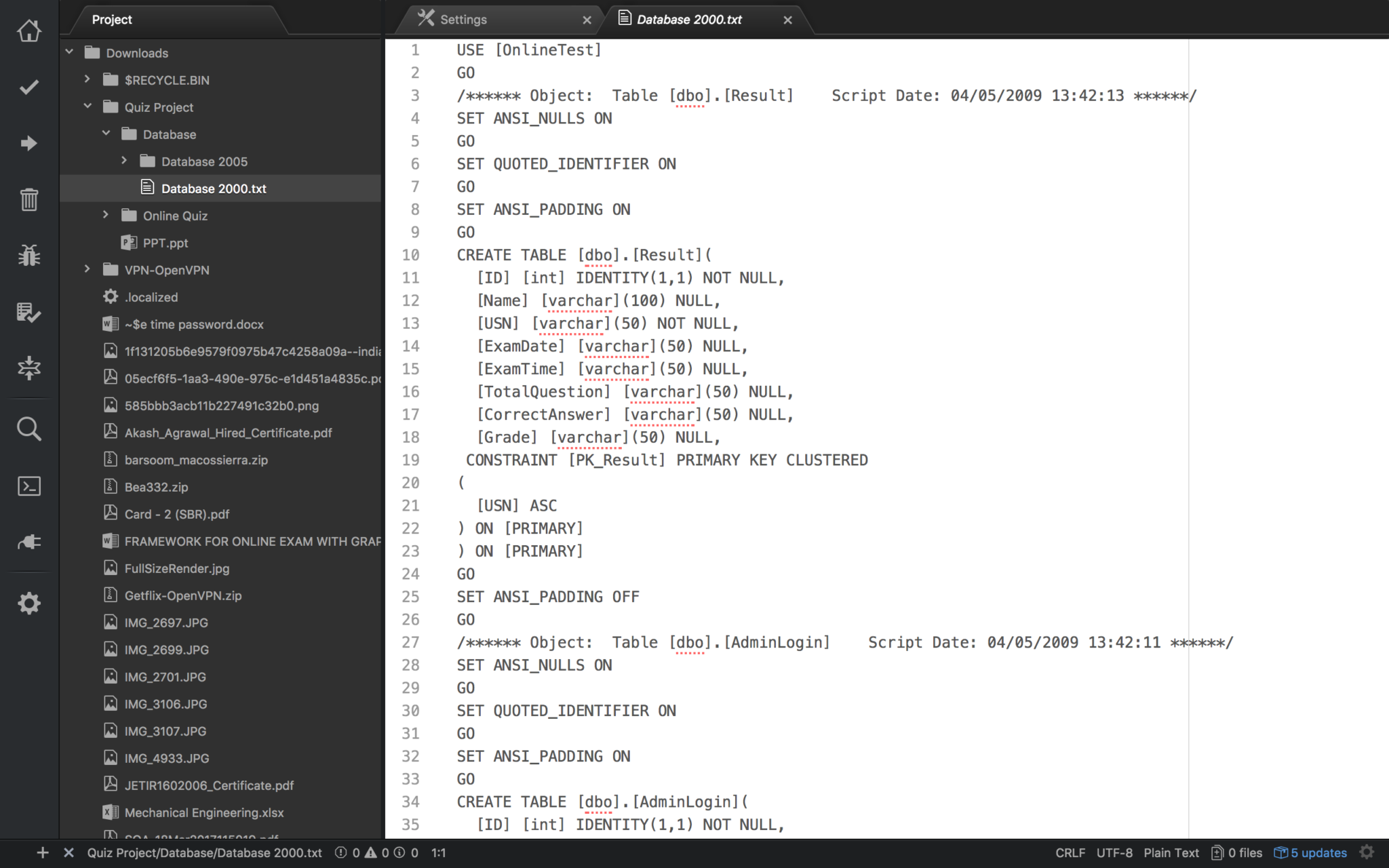Image resolution: width=1389 pixels, height=868 pixels.
Task: Click the Source Control icon
Action: [x=28, y=312]
